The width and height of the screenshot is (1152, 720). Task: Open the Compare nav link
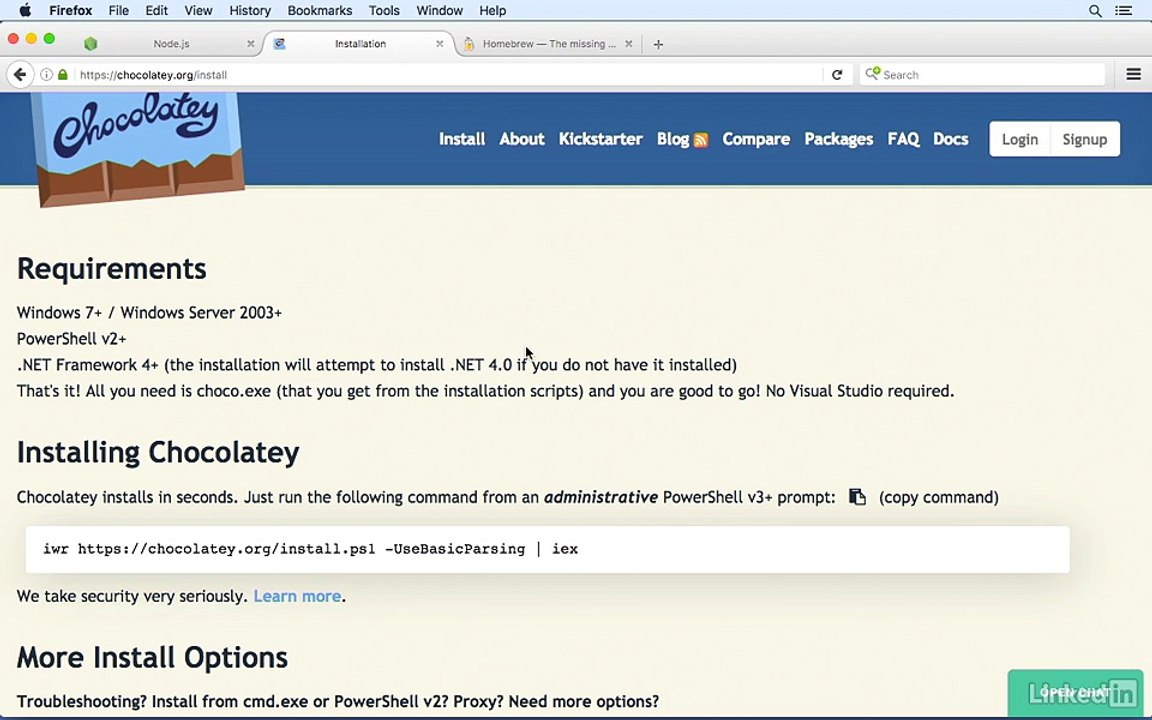click(x=756, y=139)
